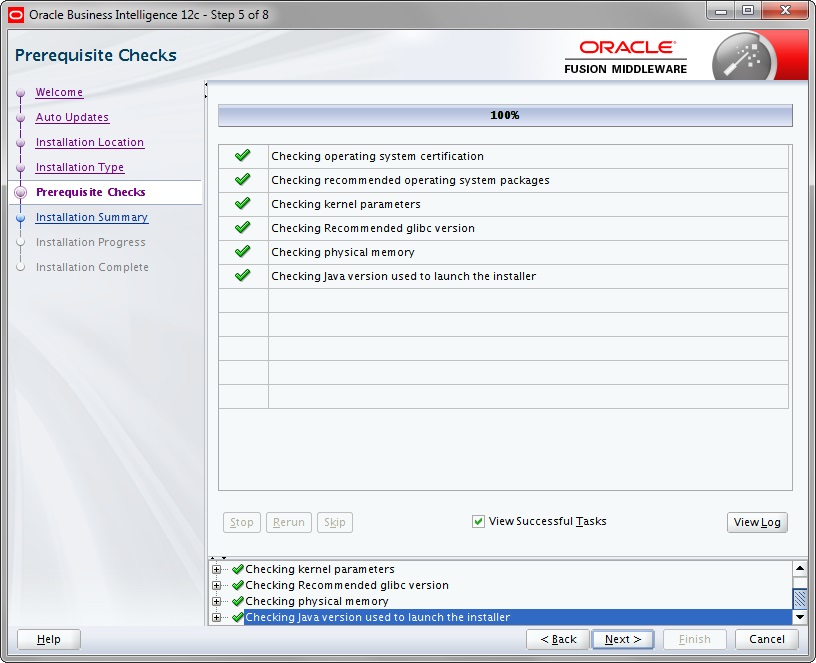Select 'Checking physical memory' table row text
Screen dimensions: 816x663
click(x=342, y=252)
